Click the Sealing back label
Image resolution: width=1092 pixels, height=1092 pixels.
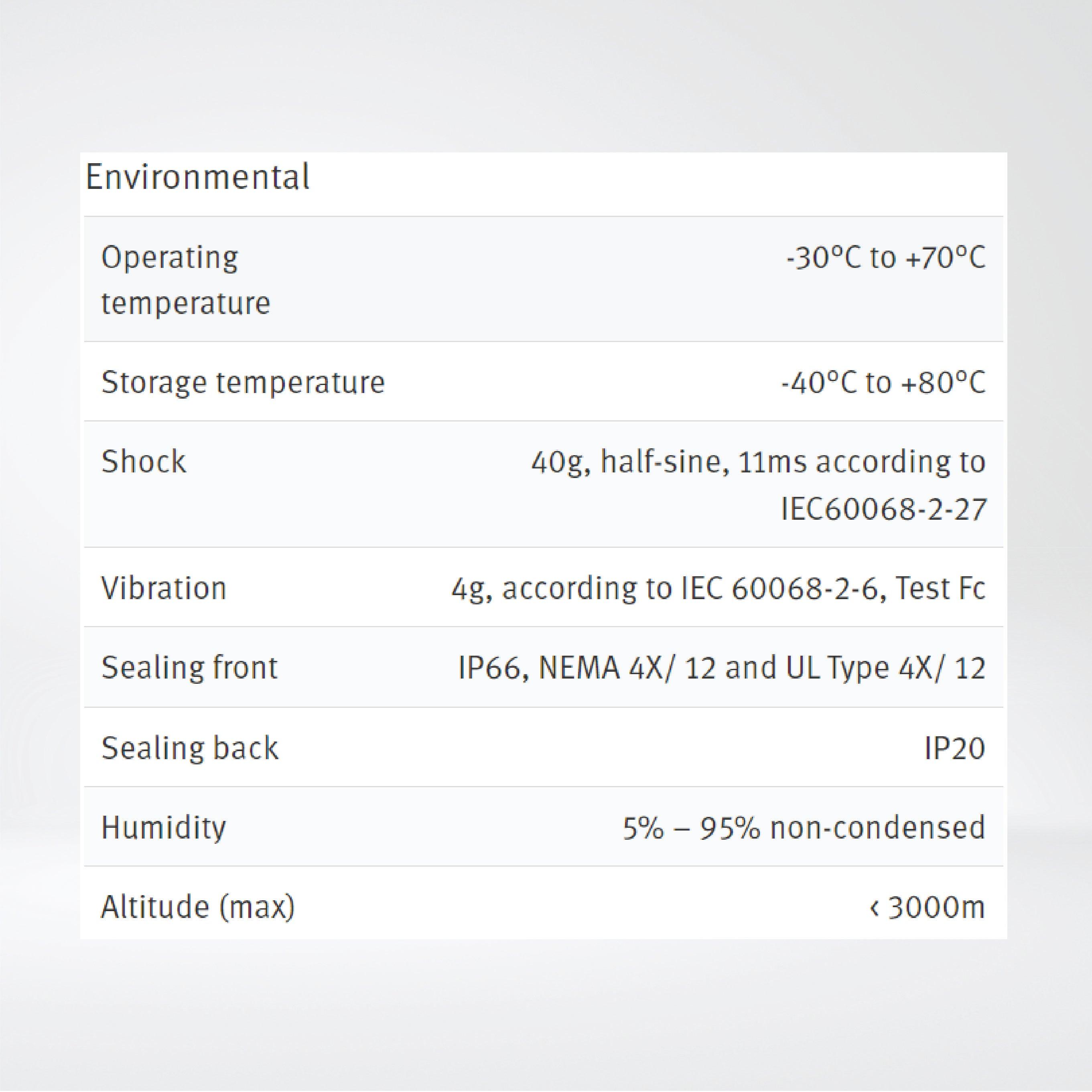[189, 748]
